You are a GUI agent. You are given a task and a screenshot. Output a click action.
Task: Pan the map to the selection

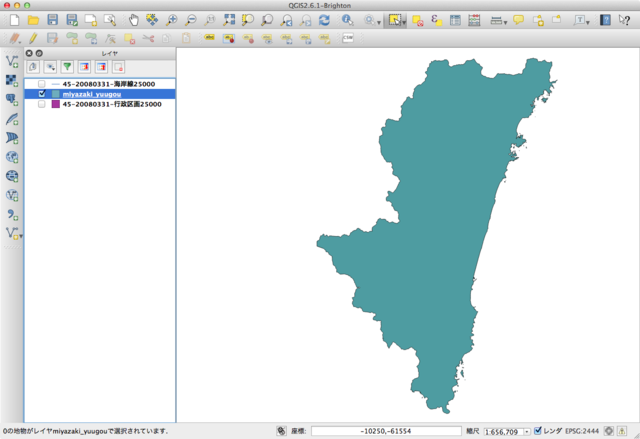coord(152,20)
